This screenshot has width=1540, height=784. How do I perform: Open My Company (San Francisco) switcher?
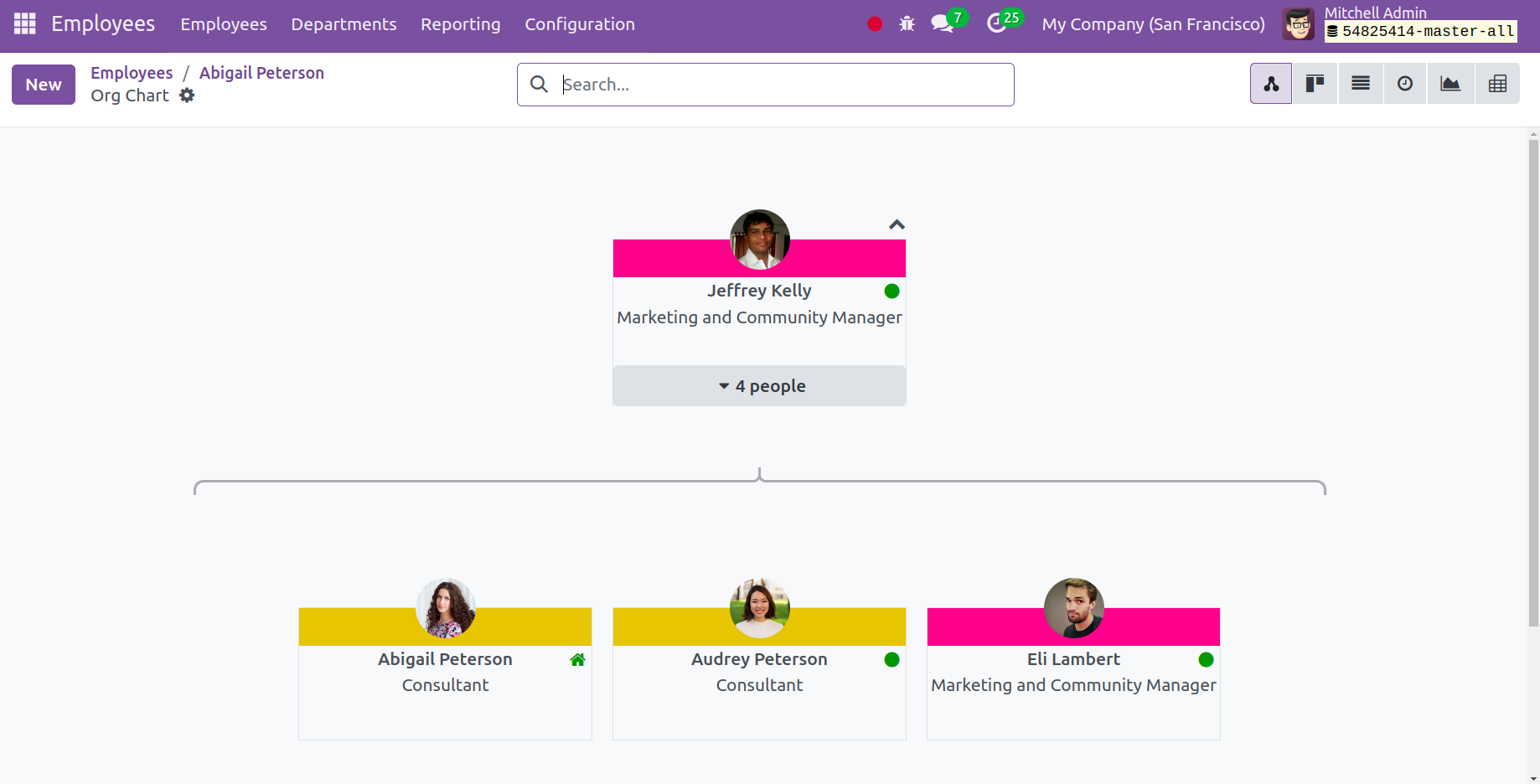tap(1153, 24)
